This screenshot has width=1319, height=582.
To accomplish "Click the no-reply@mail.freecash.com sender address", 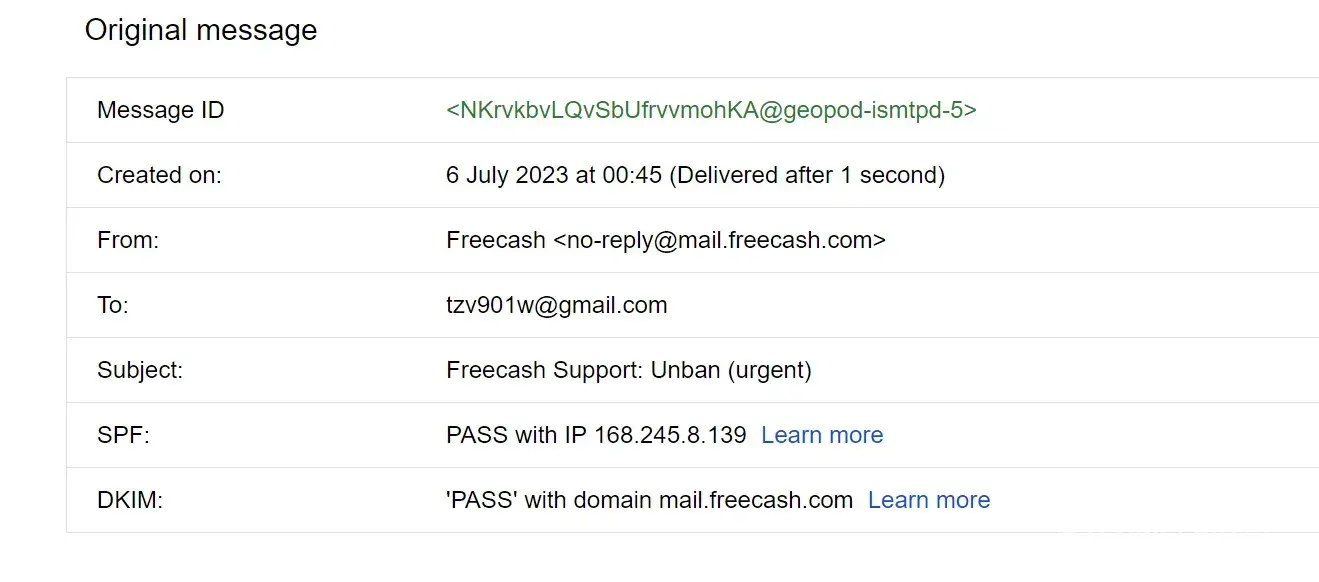I will (719, 240).
